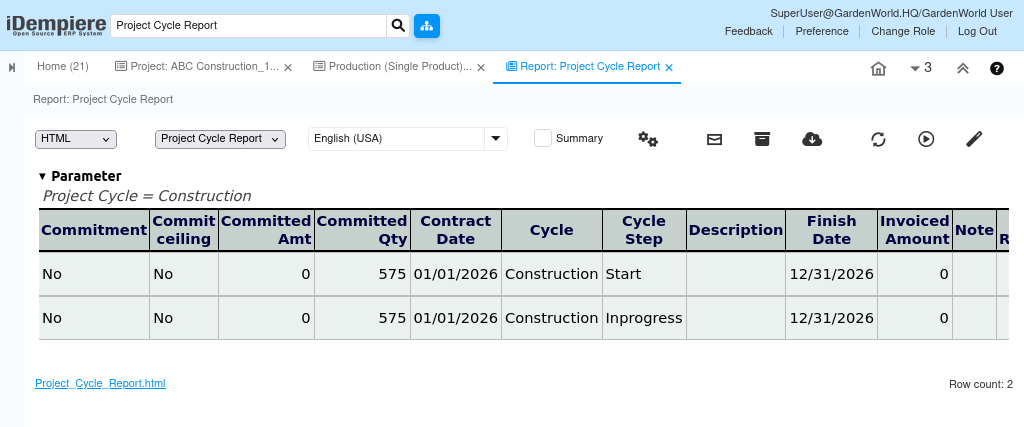Image resolution: width=1024 pixels, height=427 pixels.
Task: Refresh the report with re-run icon
Action: click(878, 139)
